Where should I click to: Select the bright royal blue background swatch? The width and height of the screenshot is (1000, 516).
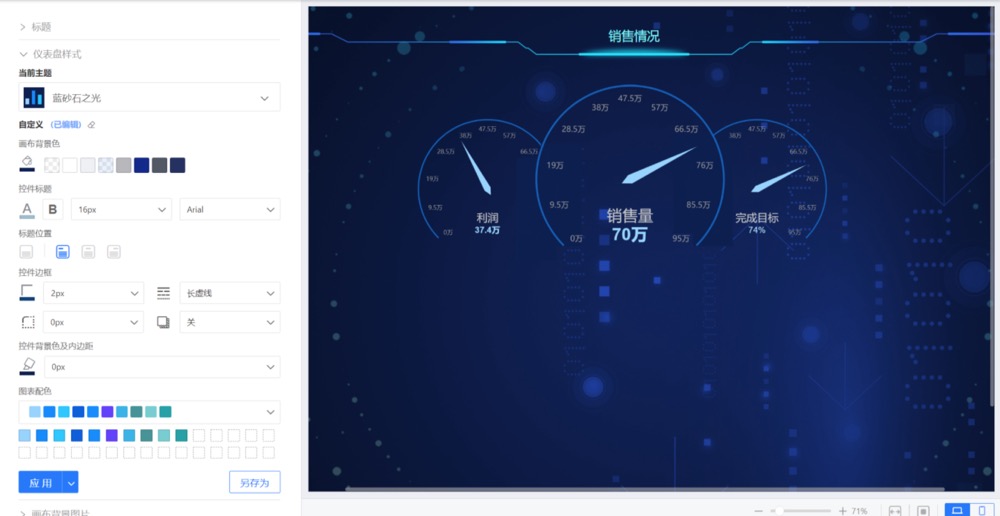(x=142, y=165)
